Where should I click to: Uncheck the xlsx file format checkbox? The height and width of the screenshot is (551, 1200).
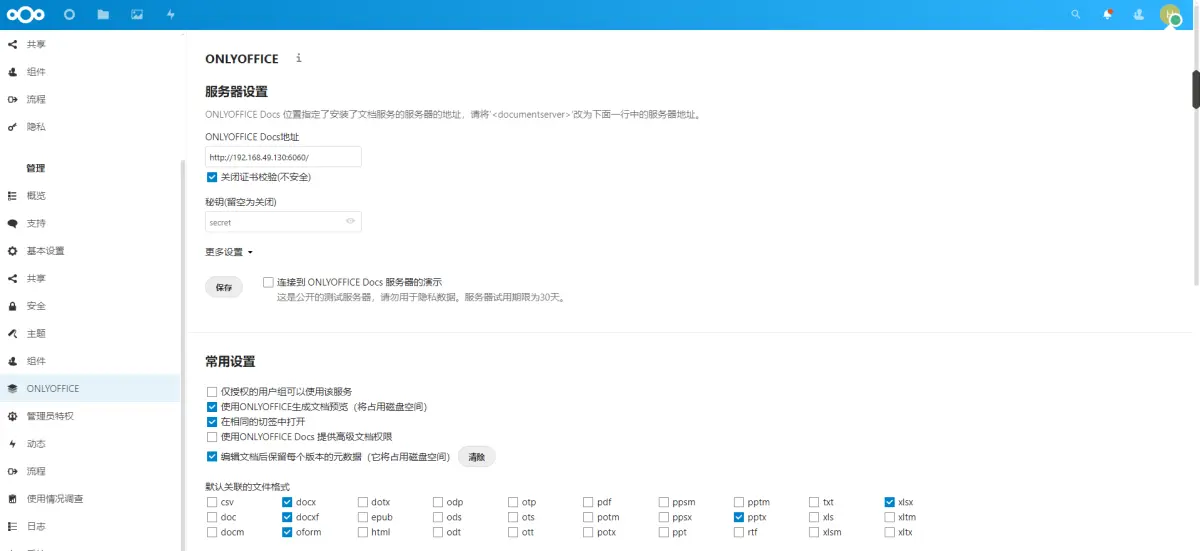coord(890,502)
